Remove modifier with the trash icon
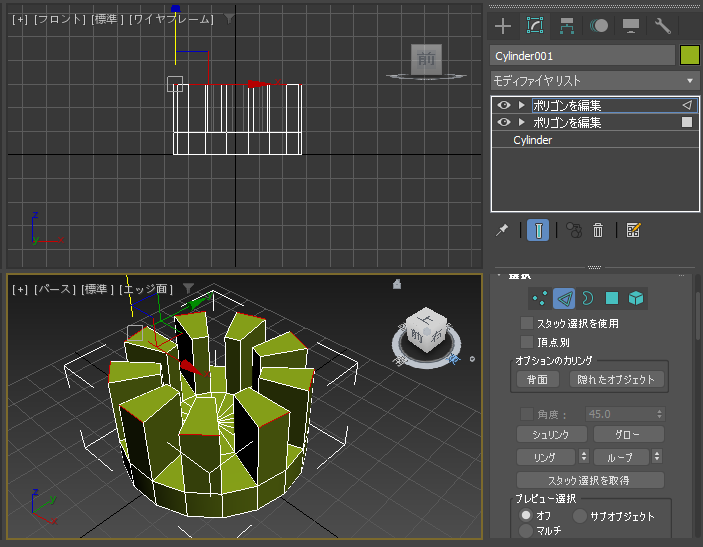The width and height of the screenshot is (703, 547). click(598, 230)
